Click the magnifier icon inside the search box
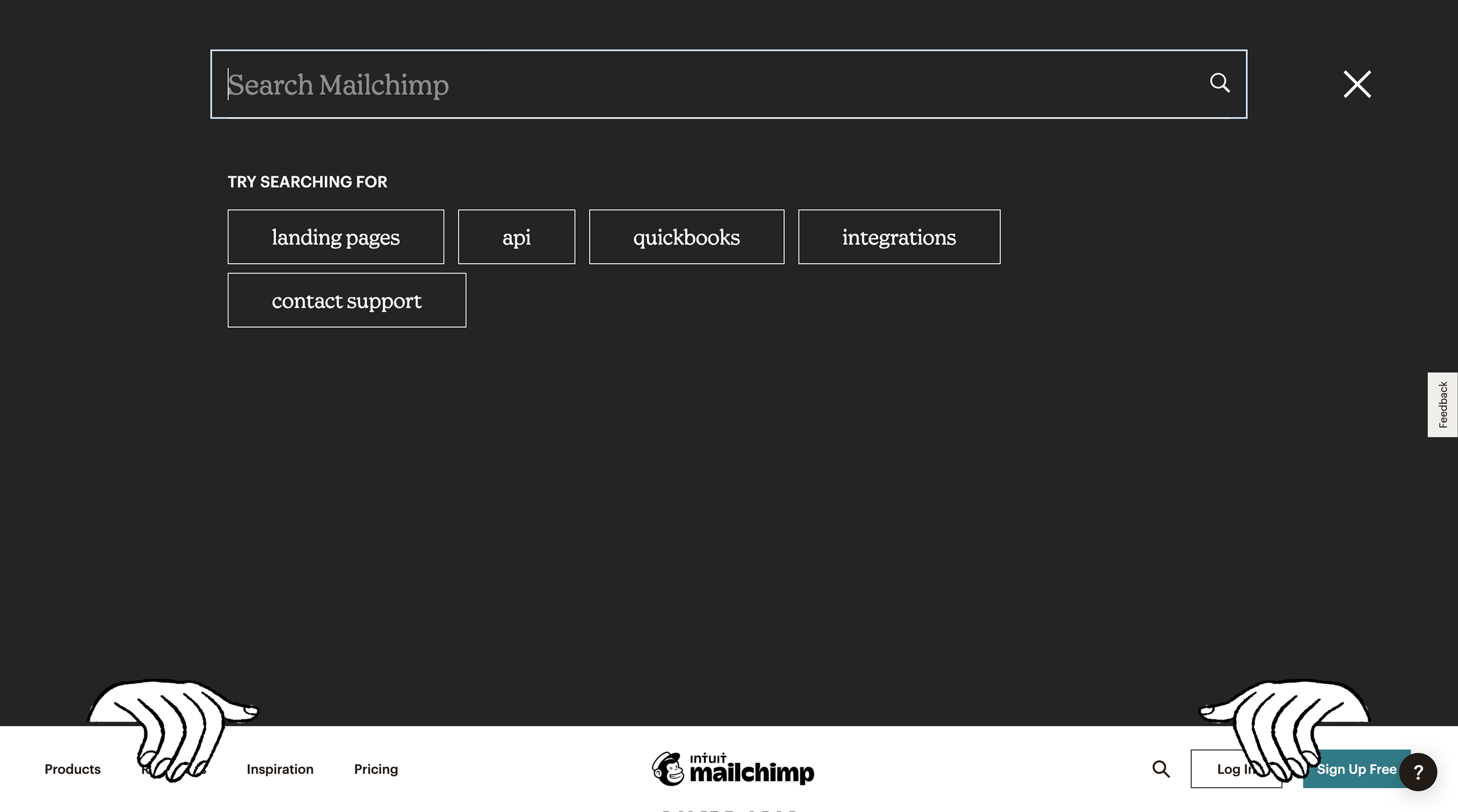The image size is (1458, 812). 1220,83
